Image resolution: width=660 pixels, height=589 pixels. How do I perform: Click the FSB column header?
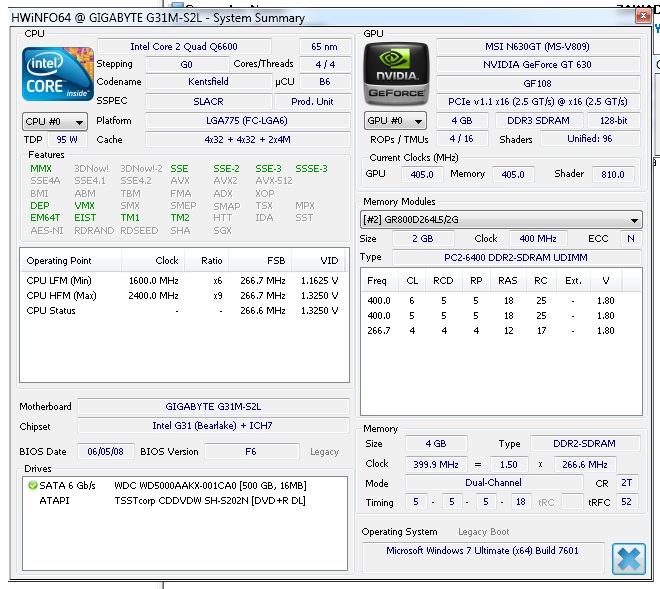[260, 261]
